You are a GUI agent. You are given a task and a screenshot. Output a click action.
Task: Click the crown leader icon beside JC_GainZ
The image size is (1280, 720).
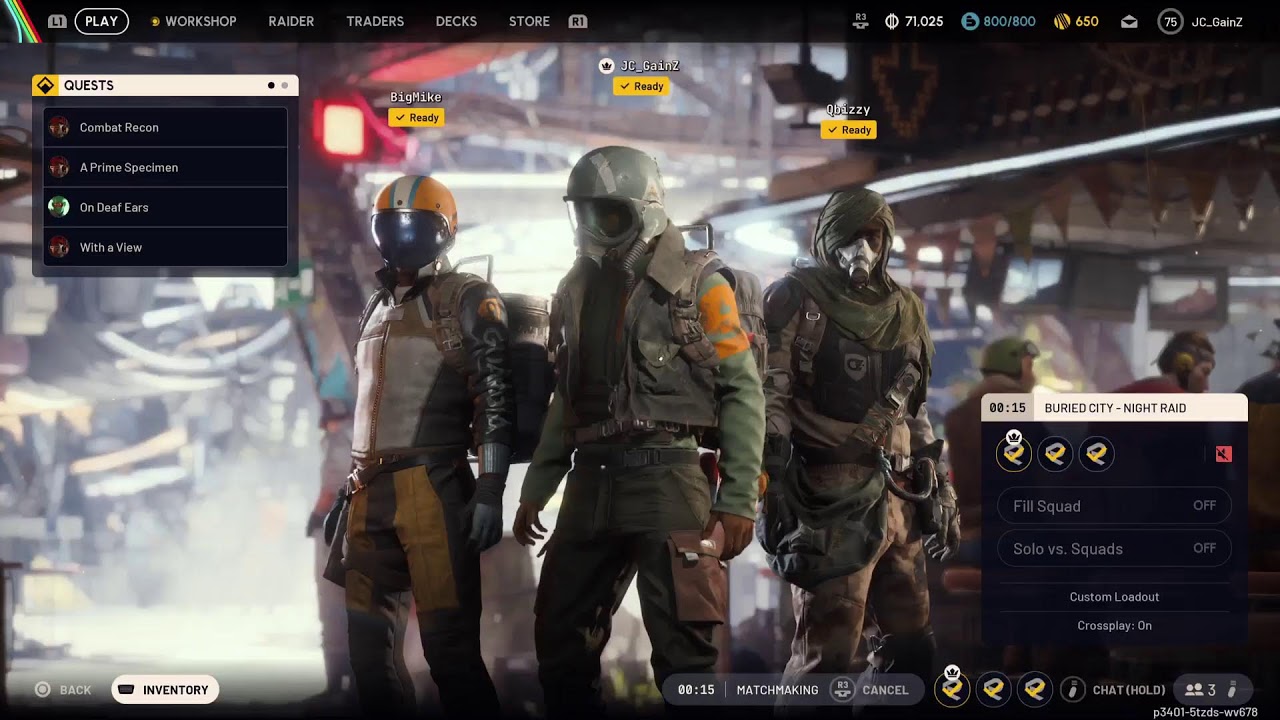coord(606,66)
